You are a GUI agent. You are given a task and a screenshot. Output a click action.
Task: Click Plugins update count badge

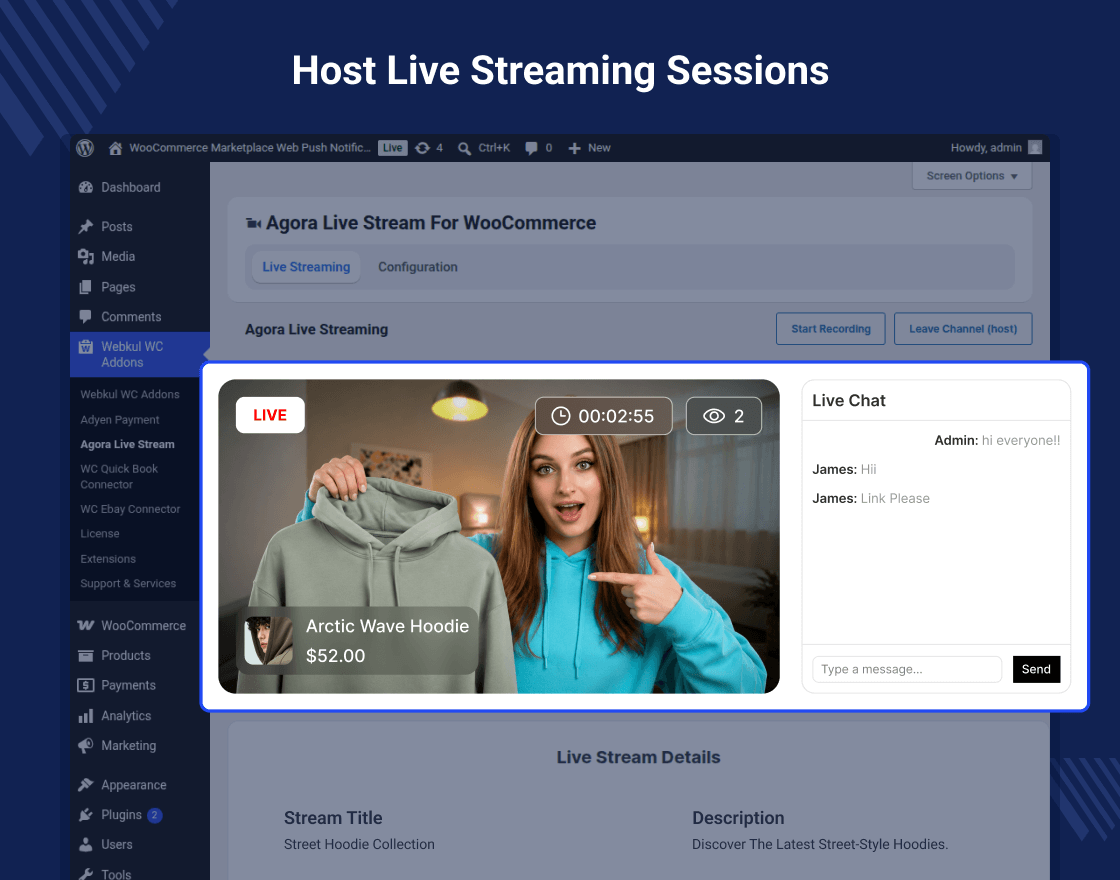[x=155, y=815]
